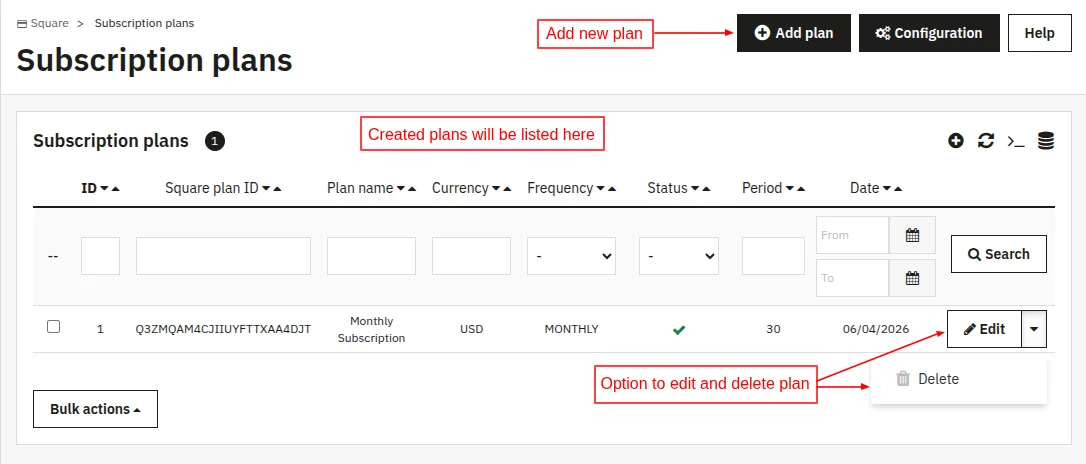
Task: Click the From date input
Action: point(853,235)
